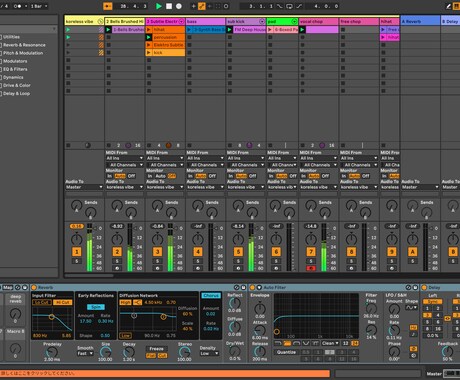Unfold the pad track header

(294, 21)
